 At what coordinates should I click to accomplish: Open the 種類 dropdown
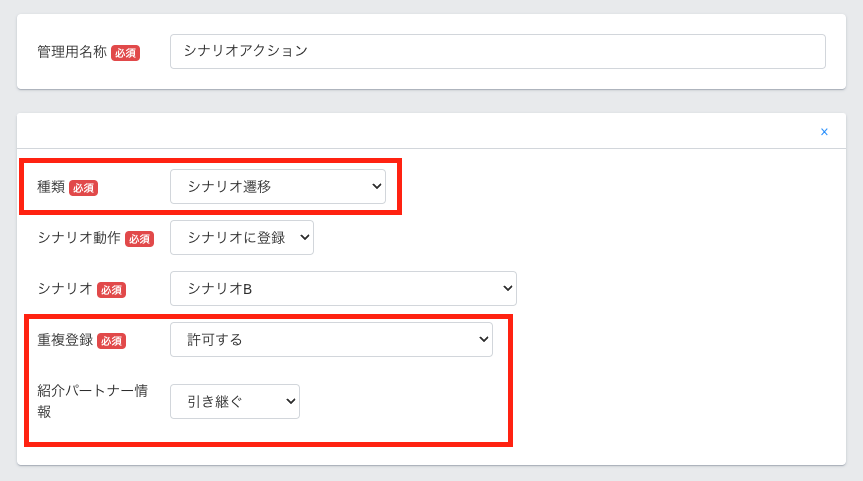277,186
